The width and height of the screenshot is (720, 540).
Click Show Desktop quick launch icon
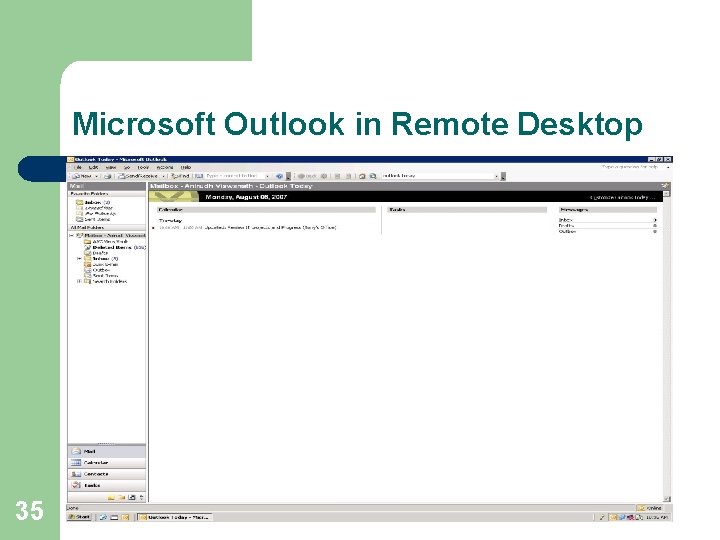click(114, 517)
